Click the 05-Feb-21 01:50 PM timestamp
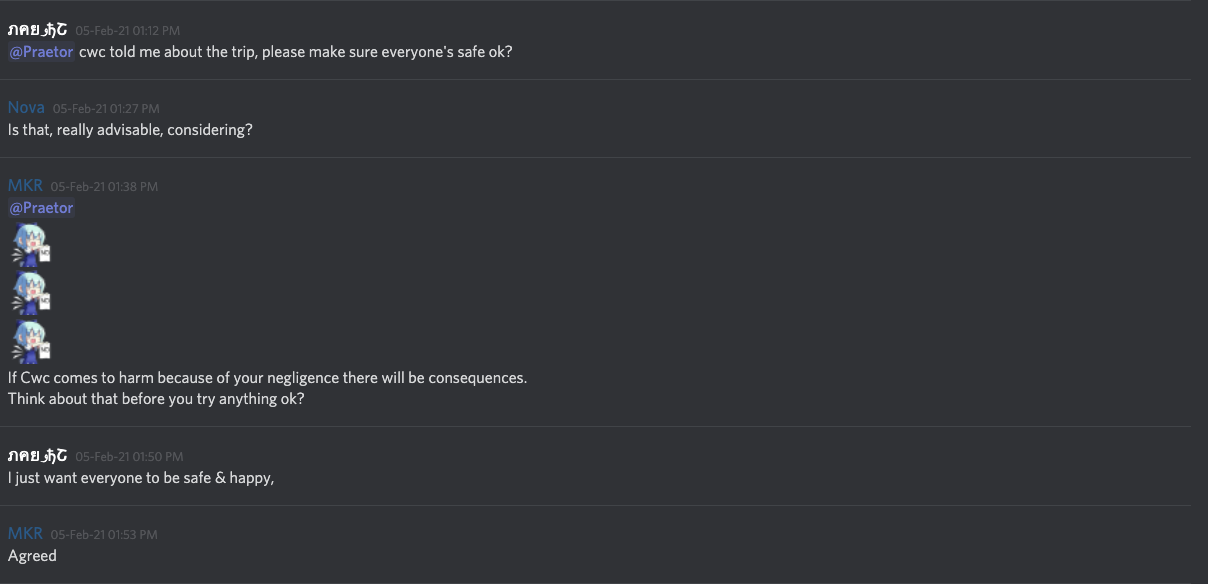 [127, 457]
